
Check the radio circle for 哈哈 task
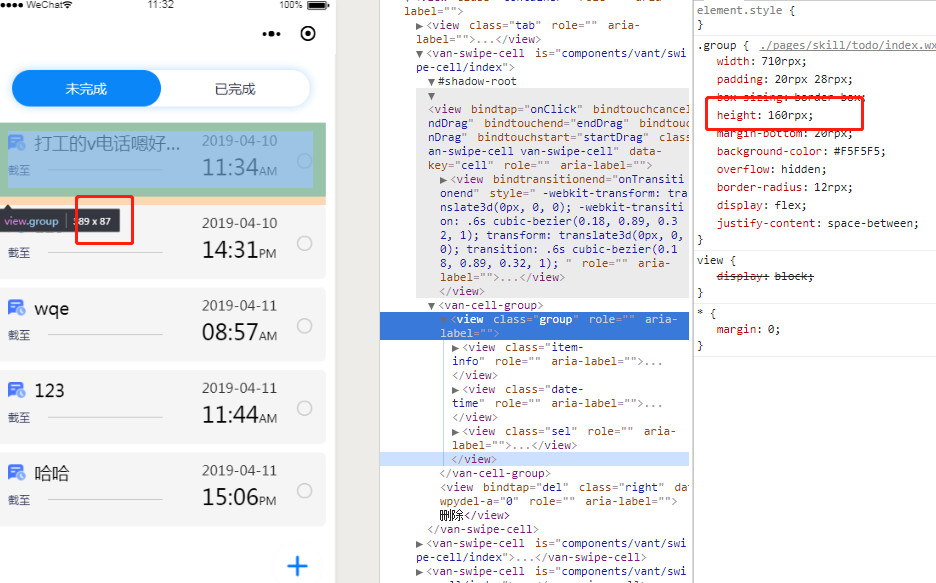(x=305, y=490)
